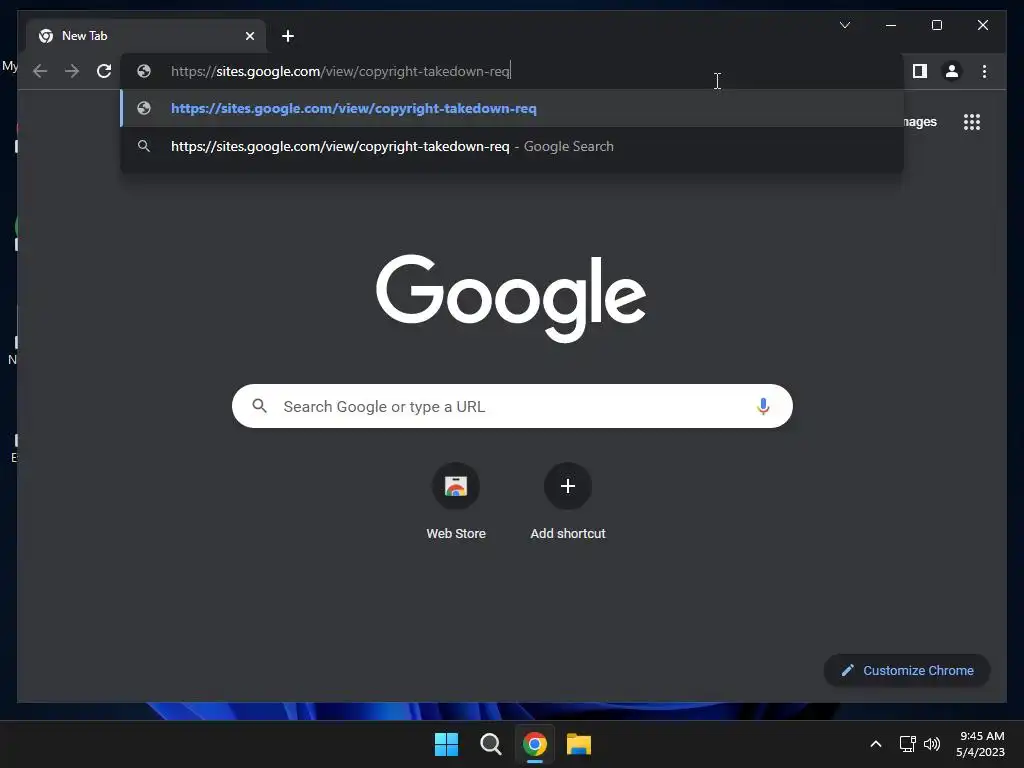
Task: Open the Google apps grid
Action: click(x=972, y=122)
